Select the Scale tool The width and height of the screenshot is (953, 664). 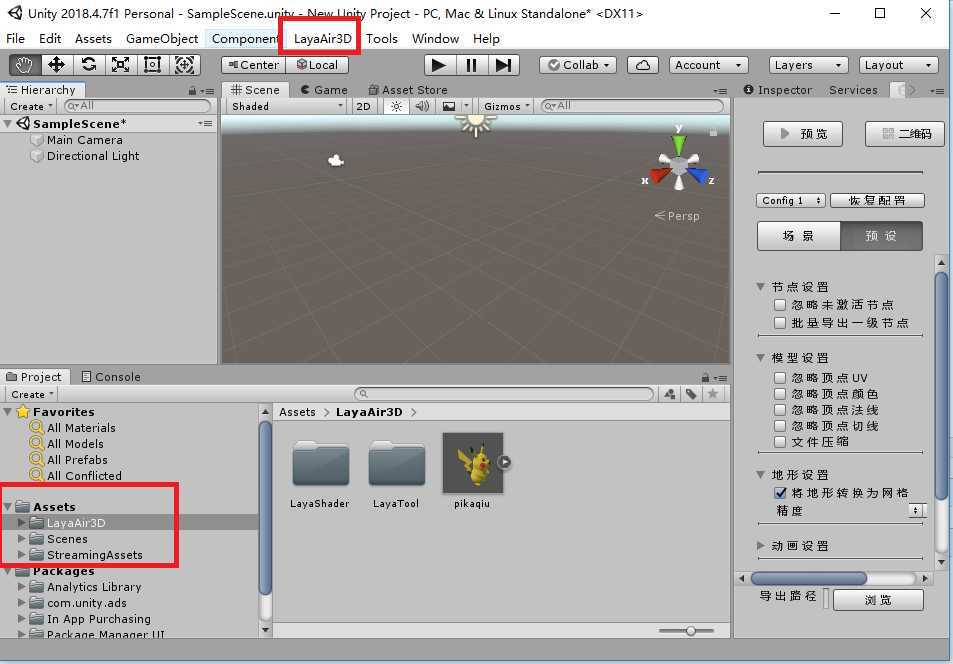pos(120,64)
